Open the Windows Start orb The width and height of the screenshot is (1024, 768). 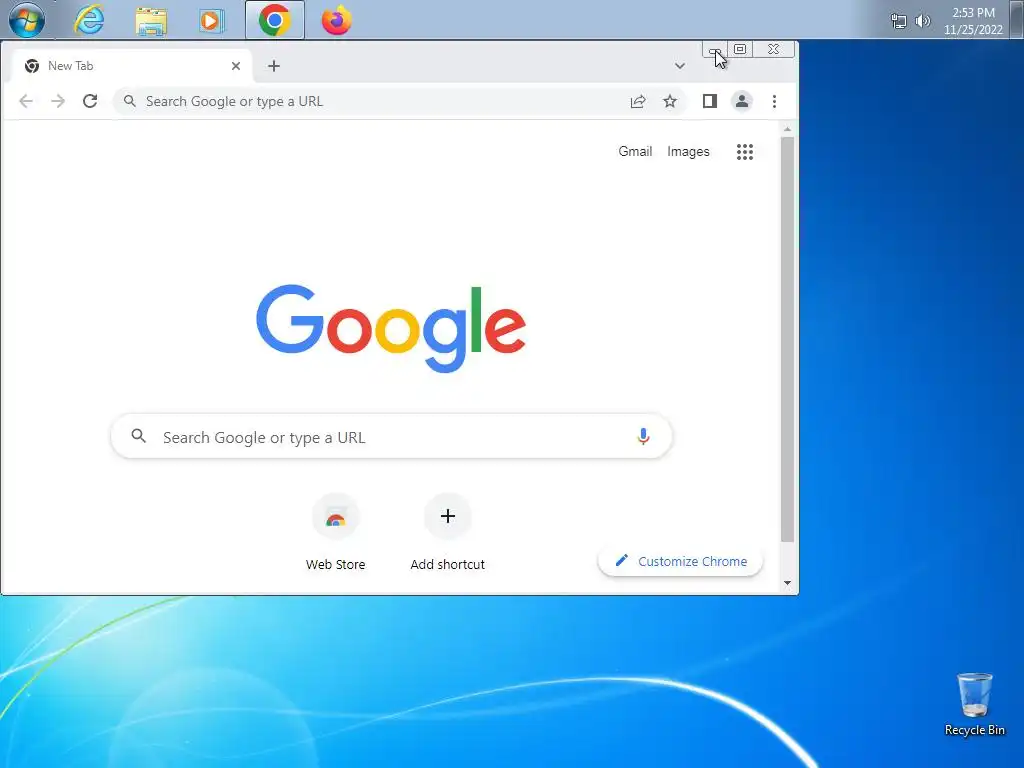[26, 20]
